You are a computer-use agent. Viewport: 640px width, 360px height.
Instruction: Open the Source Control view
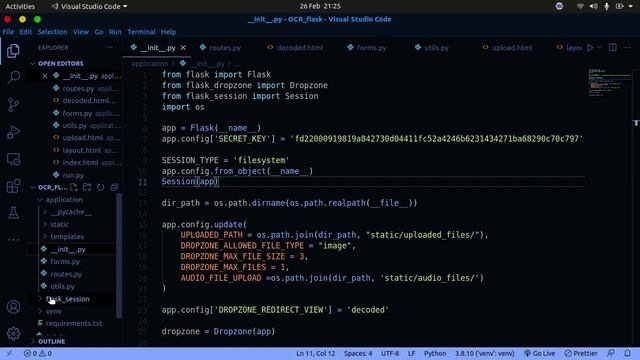[13, 105]
